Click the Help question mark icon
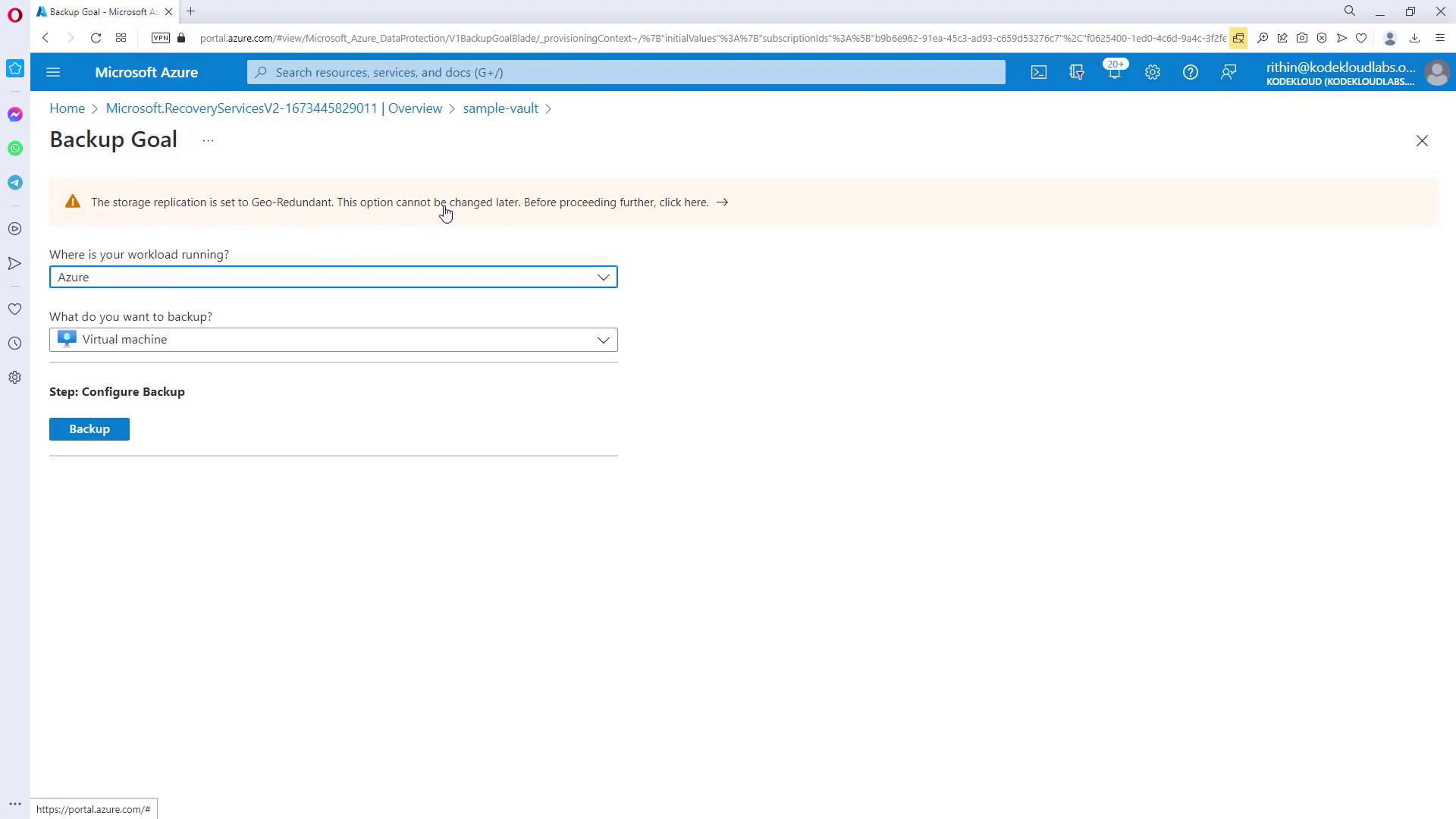This screenshot has width=1456, height=819. (x=1190, y=72)
